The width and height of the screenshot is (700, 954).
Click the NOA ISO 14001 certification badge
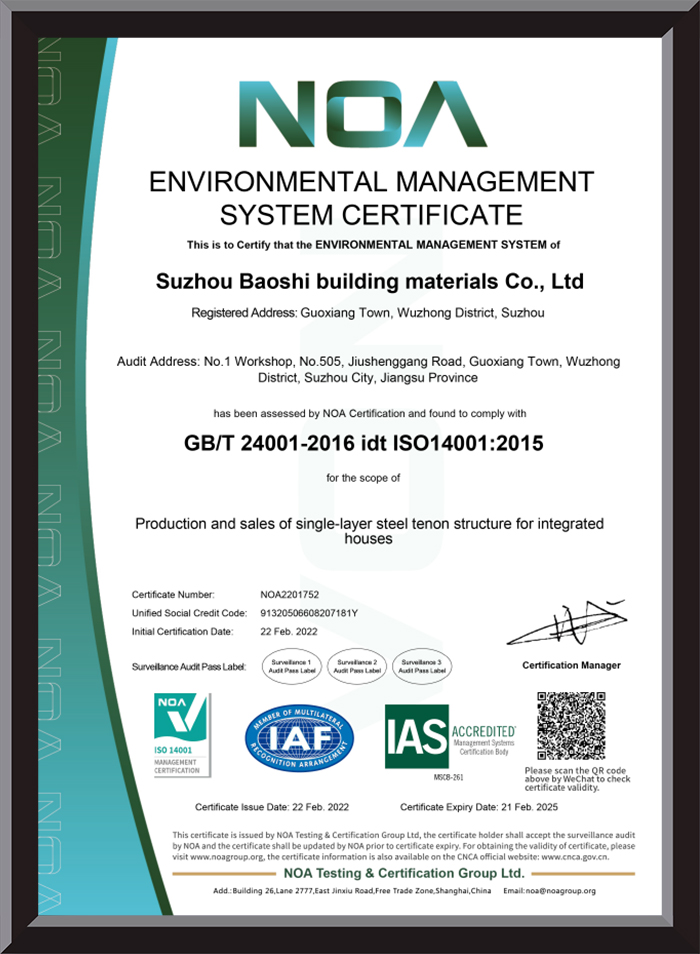pos(181,733)
